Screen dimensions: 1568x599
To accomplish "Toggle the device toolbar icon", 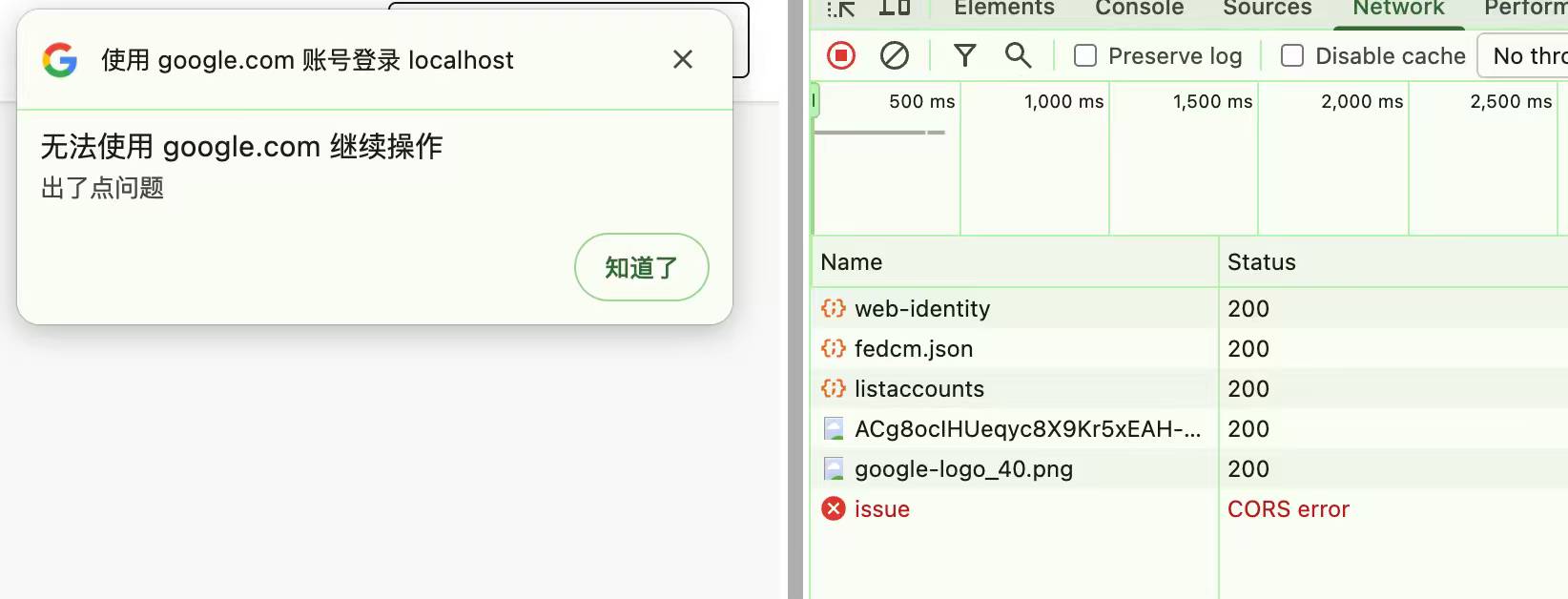I will tap(894, 9).
